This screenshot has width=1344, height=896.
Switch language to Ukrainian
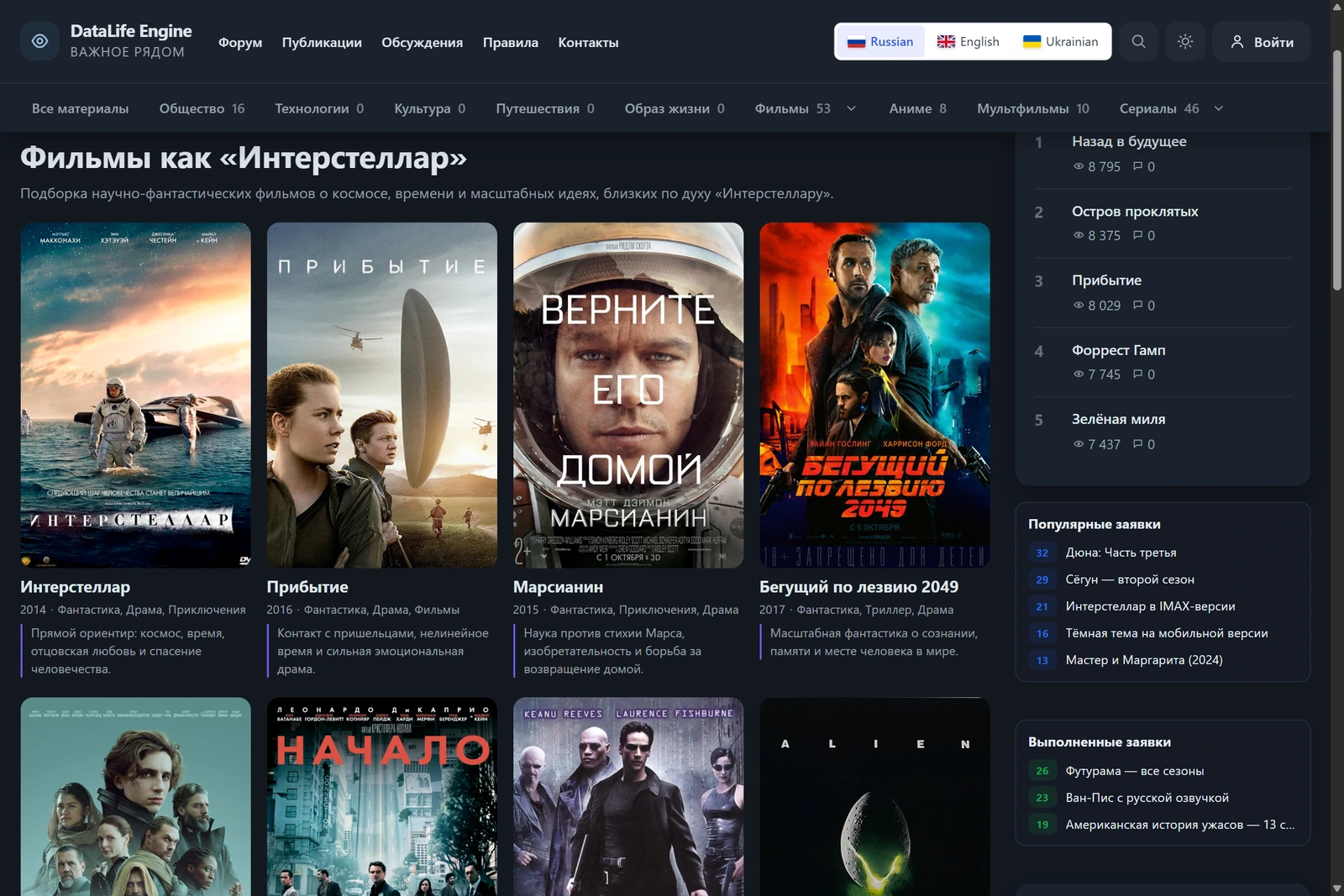(1060, 41)
